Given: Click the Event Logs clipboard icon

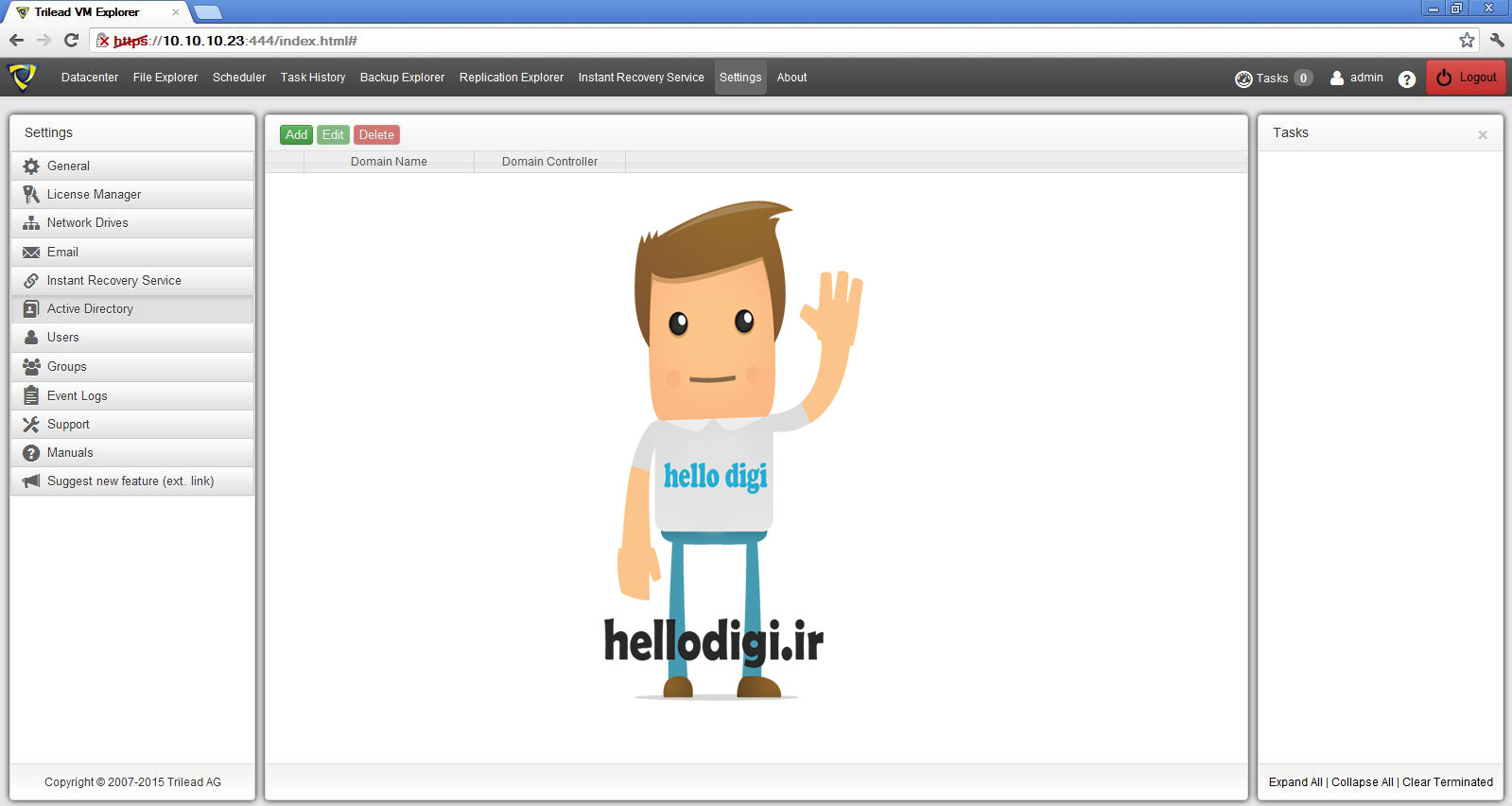Looking at the screenshot, I should point(31,395).
